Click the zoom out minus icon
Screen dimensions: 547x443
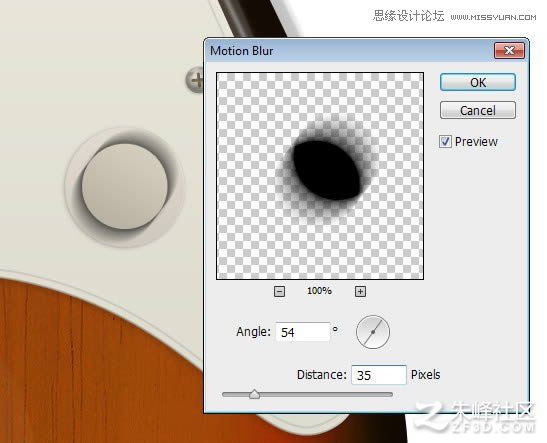pos(279,291)
